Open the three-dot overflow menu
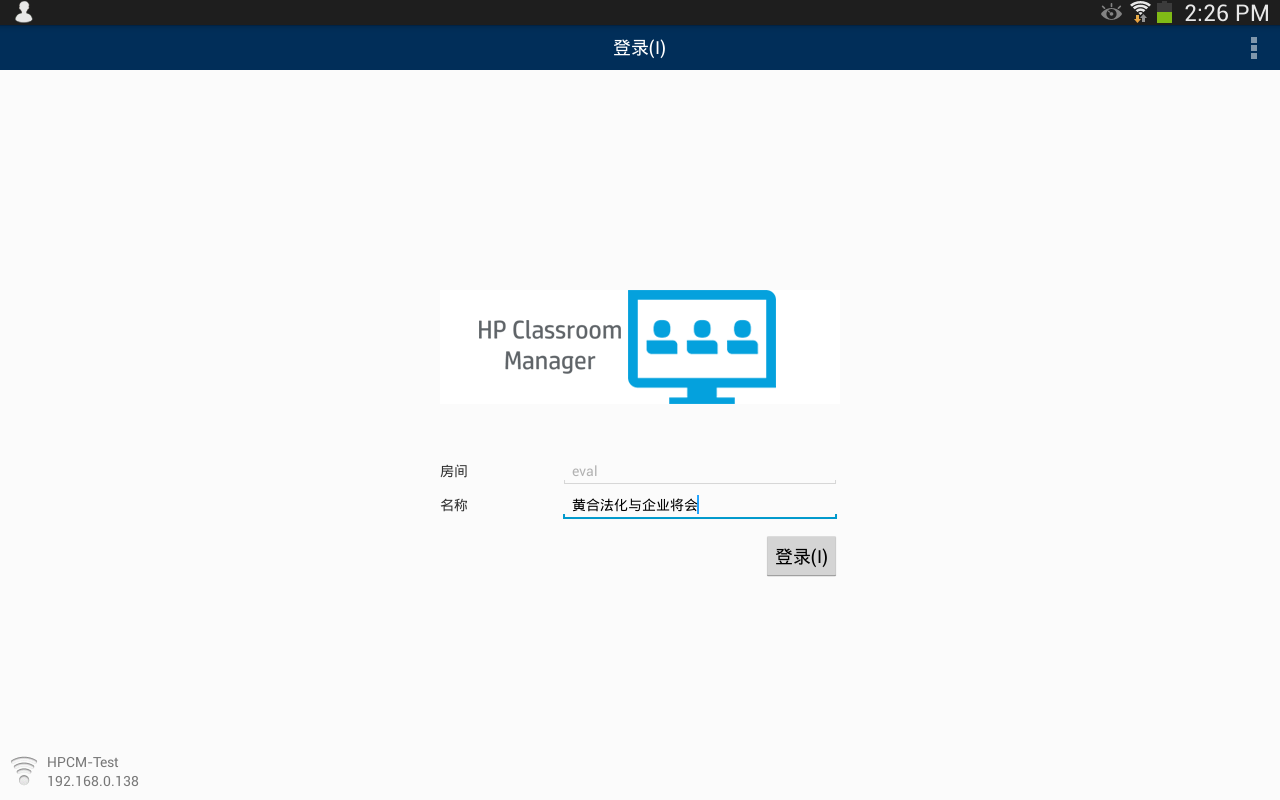 1253,48
